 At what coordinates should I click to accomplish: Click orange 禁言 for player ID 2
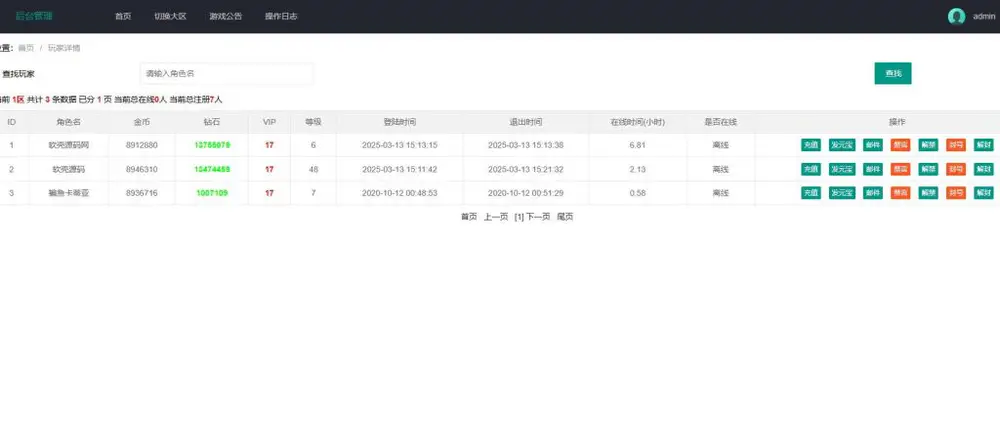(x=901, y=170)
